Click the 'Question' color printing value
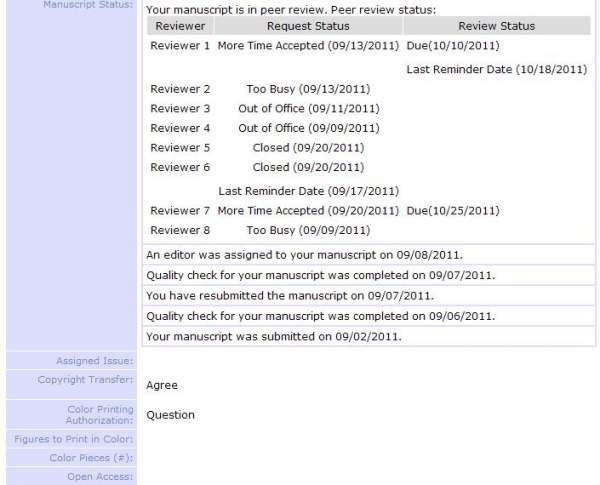 171,415
